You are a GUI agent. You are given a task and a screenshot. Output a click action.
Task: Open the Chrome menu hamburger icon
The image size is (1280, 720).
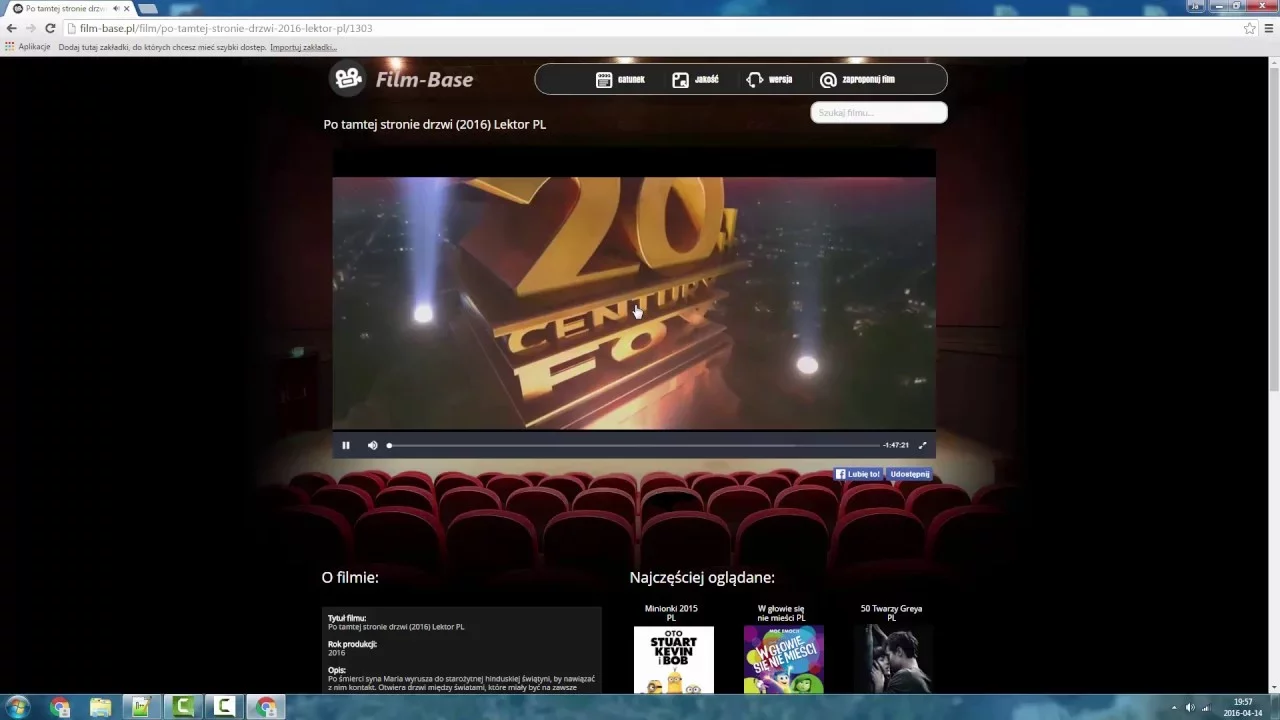pos(1269,28)
